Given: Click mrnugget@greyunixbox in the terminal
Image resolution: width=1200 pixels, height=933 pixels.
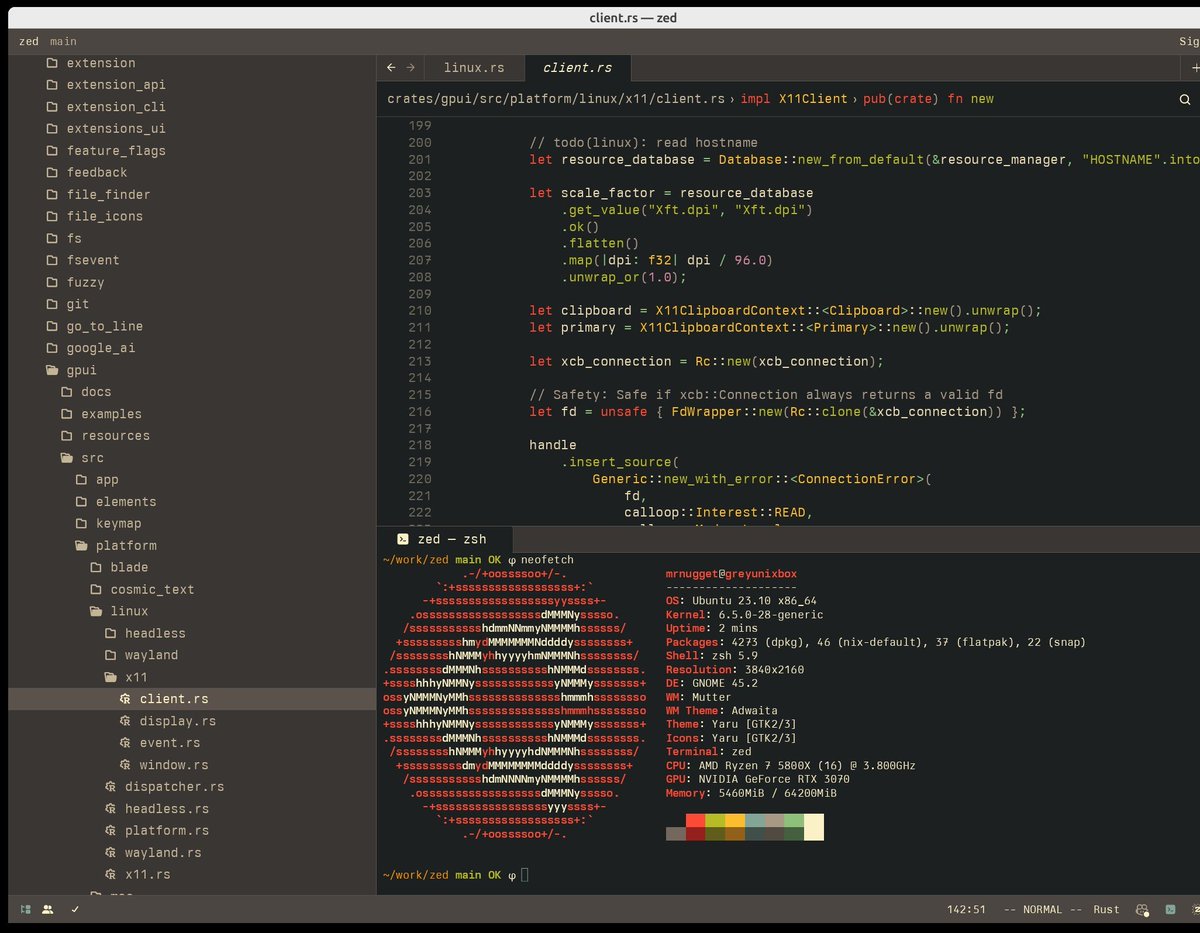Looking at the screenshot, I should coord(732,574).
